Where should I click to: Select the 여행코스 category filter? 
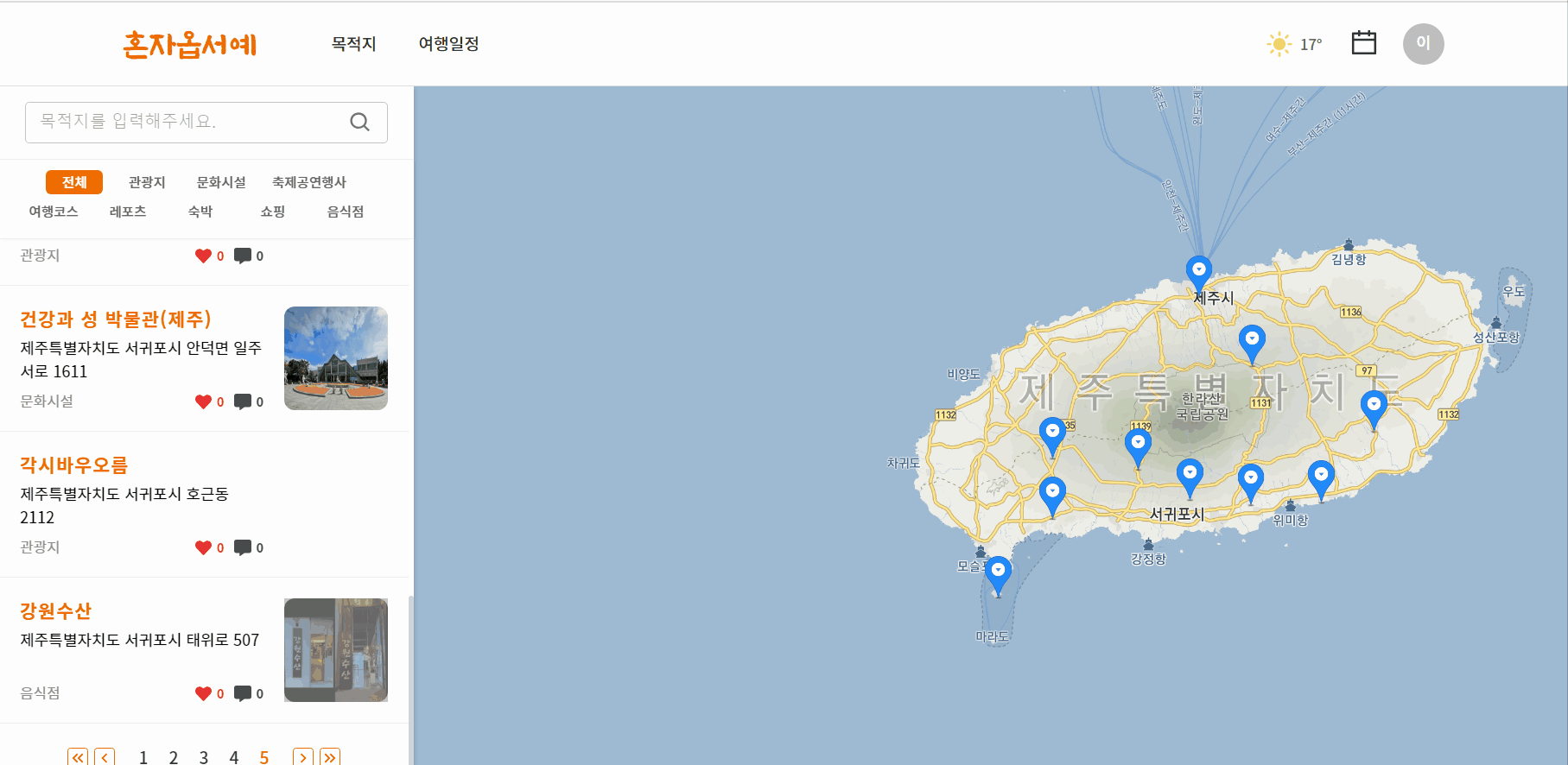click(x=54, y=212)
